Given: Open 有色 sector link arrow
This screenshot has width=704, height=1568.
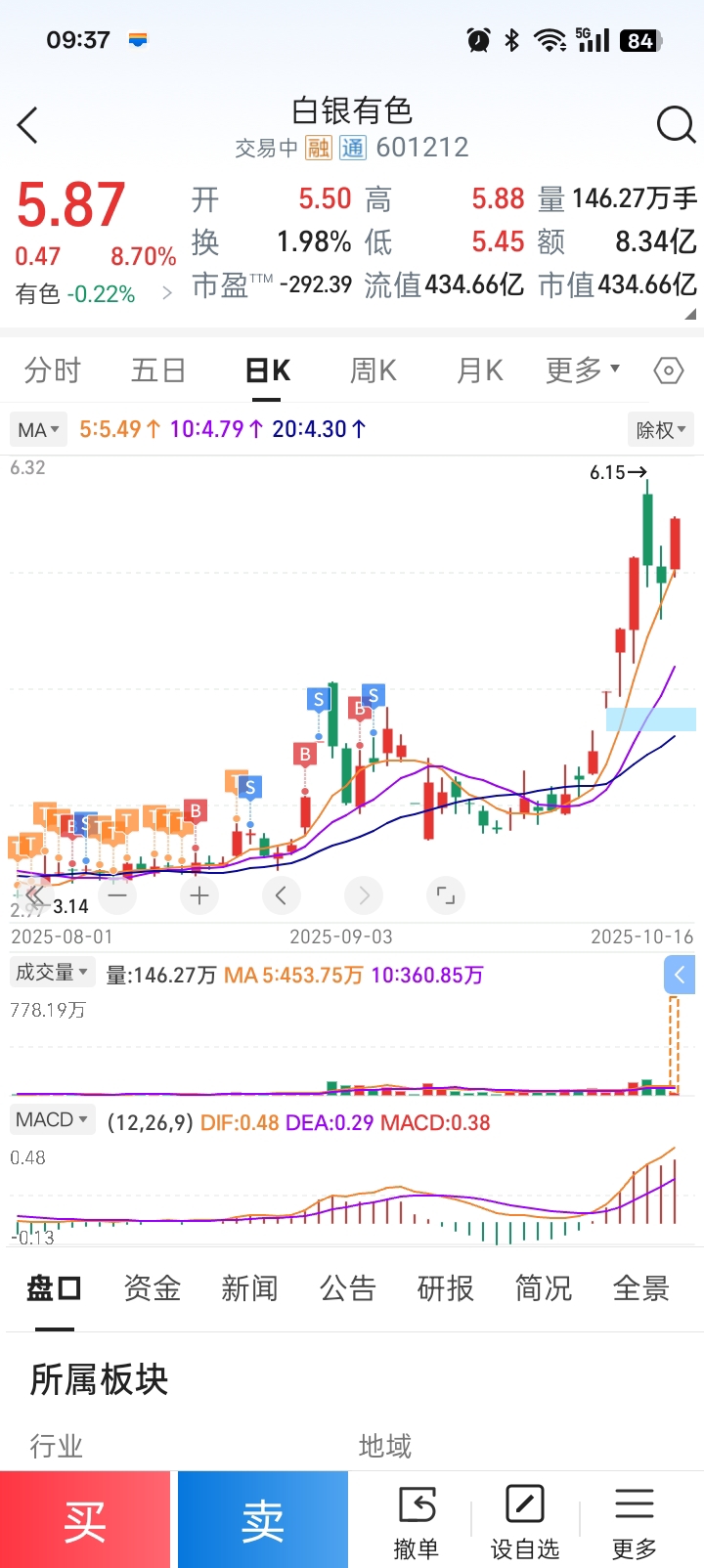Looking at the screenshot, I should tap(167, 293).
